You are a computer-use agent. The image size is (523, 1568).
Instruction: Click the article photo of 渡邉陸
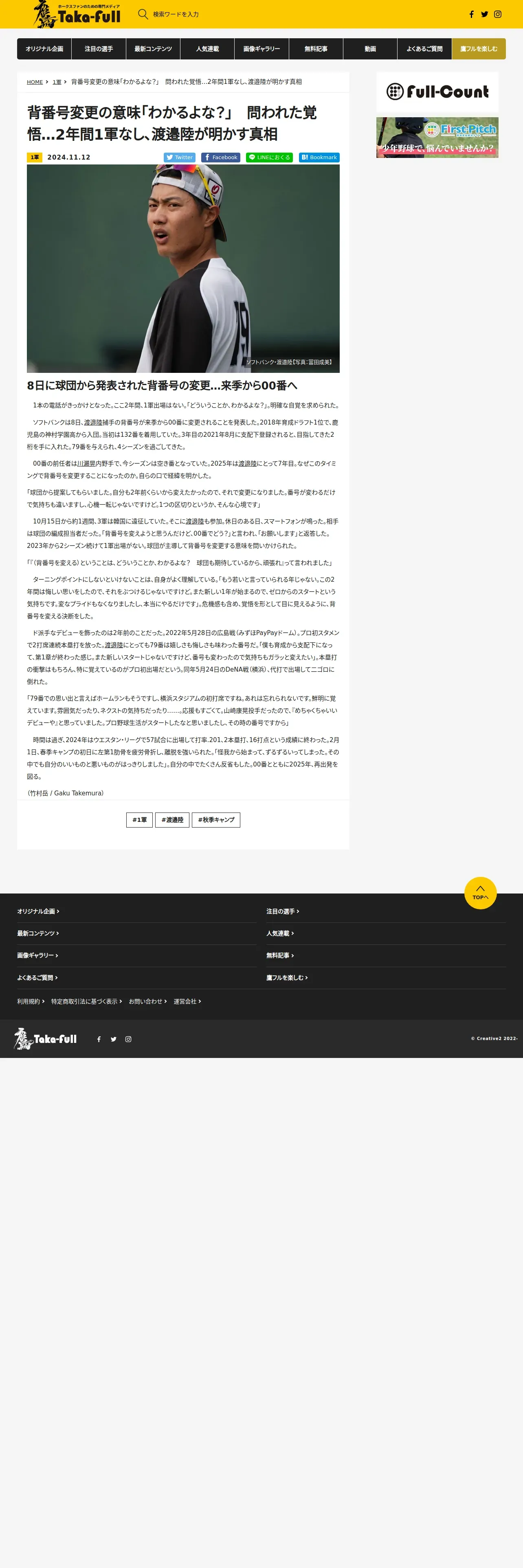[183, 268]
